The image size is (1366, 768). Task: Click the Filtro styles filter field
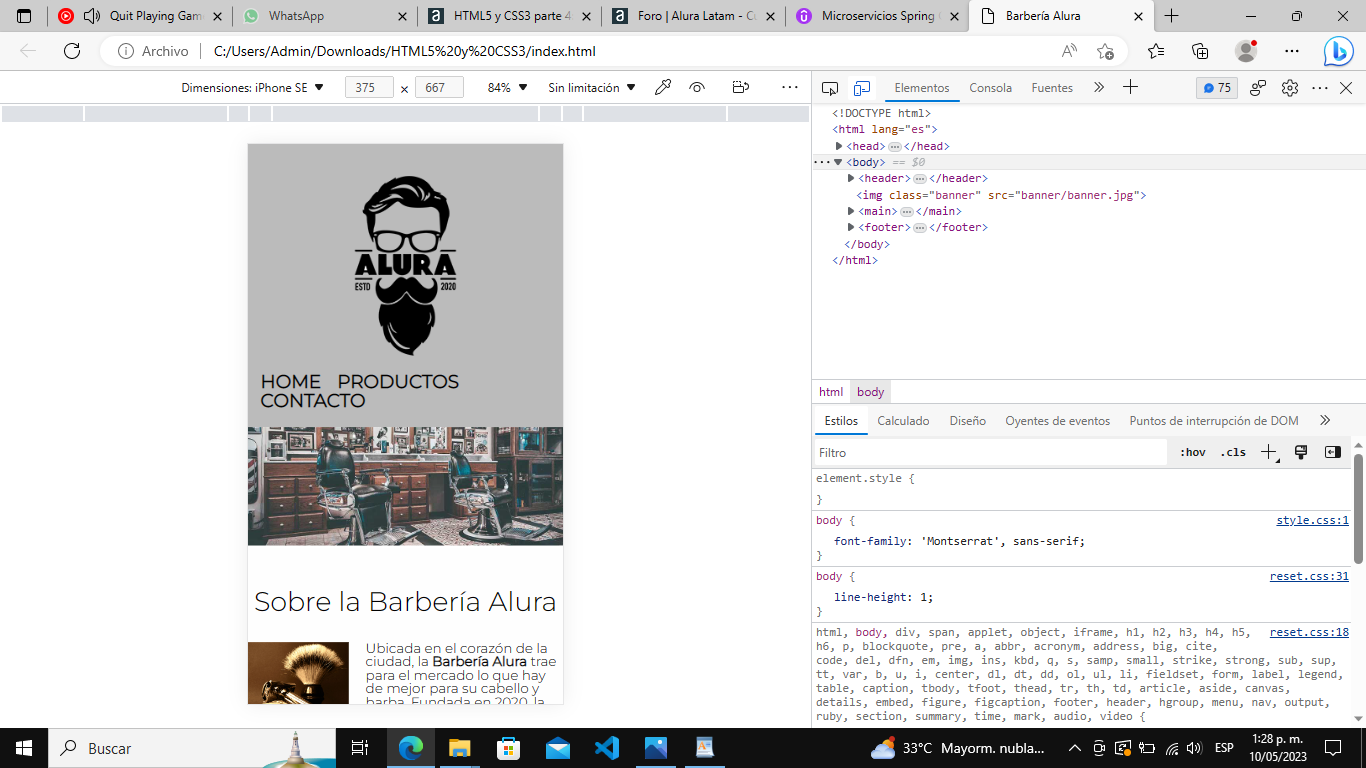[x=990, y=453]
